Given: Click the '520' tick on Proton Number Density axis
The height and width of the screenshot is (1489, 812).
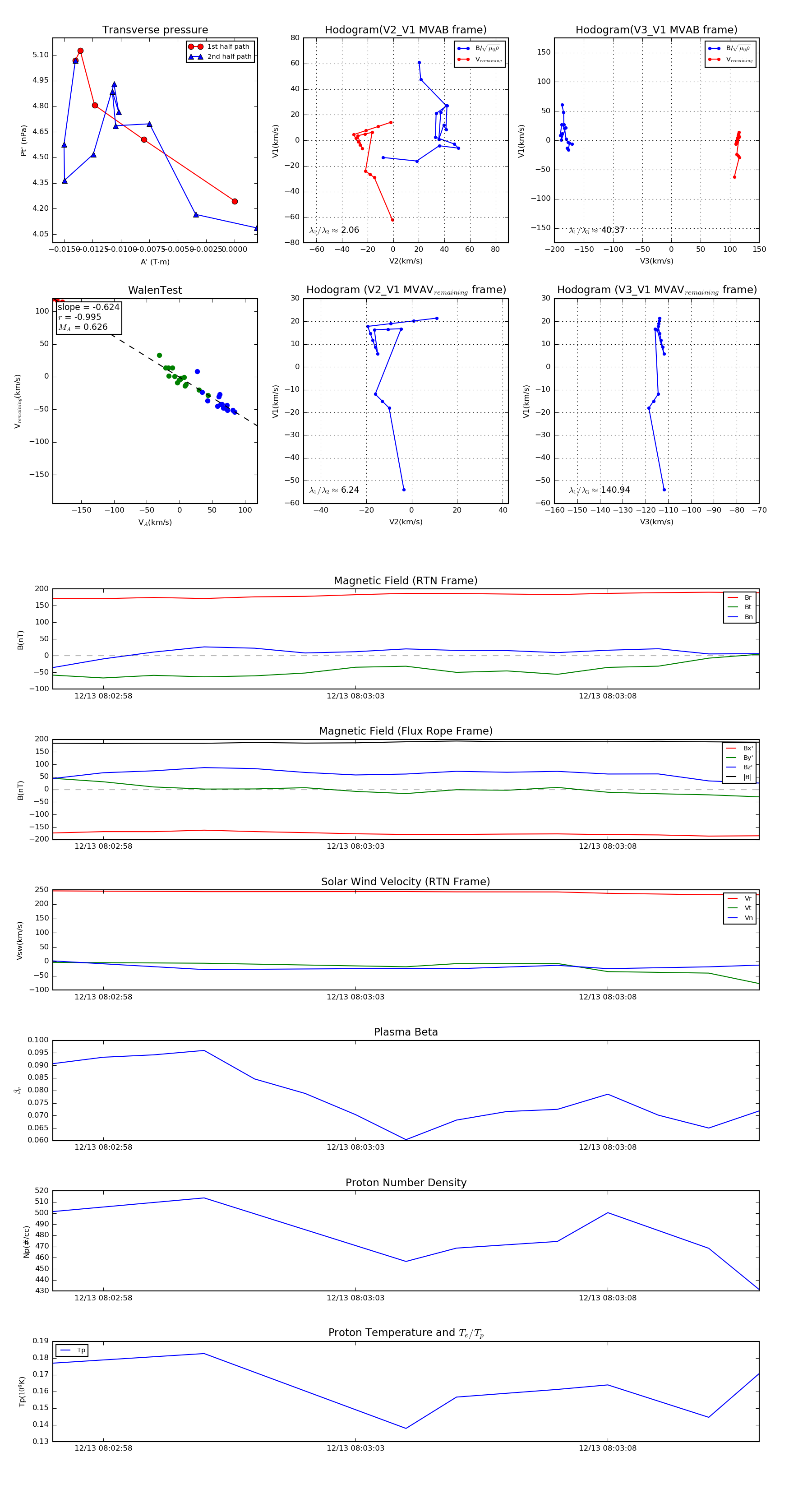Looking at the screenshot, I should click(42, 1191).
